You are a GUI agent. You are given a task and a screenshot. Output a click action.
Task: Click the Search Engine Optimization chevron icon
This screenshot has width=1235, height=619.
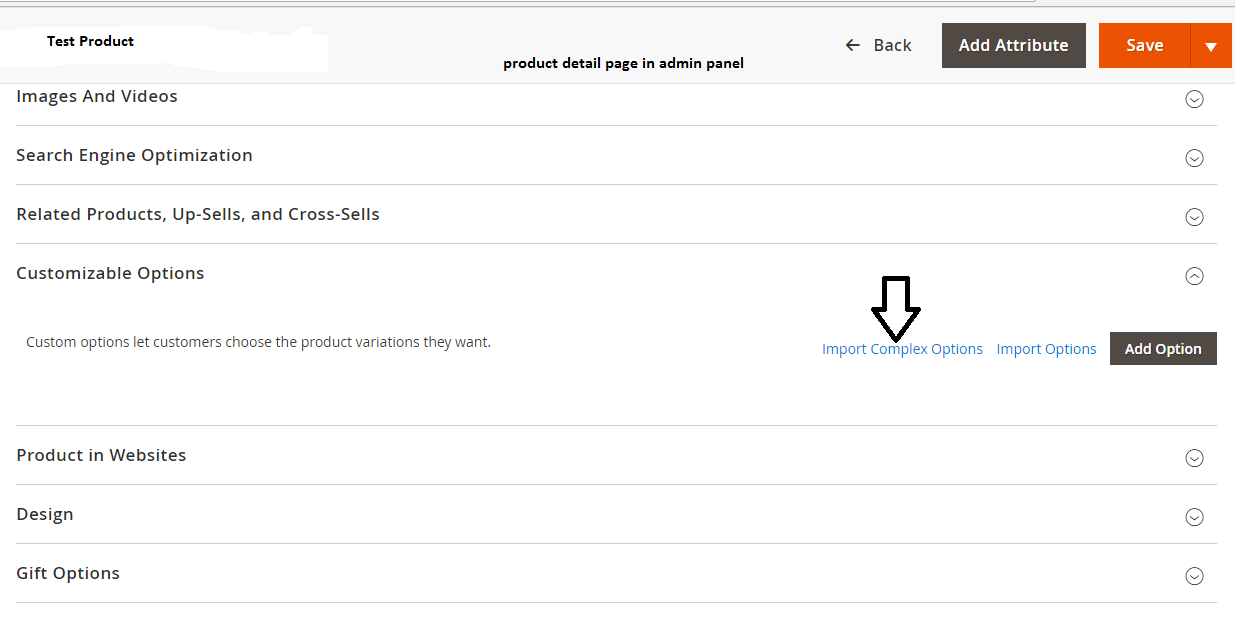[x=1194, y=158]
